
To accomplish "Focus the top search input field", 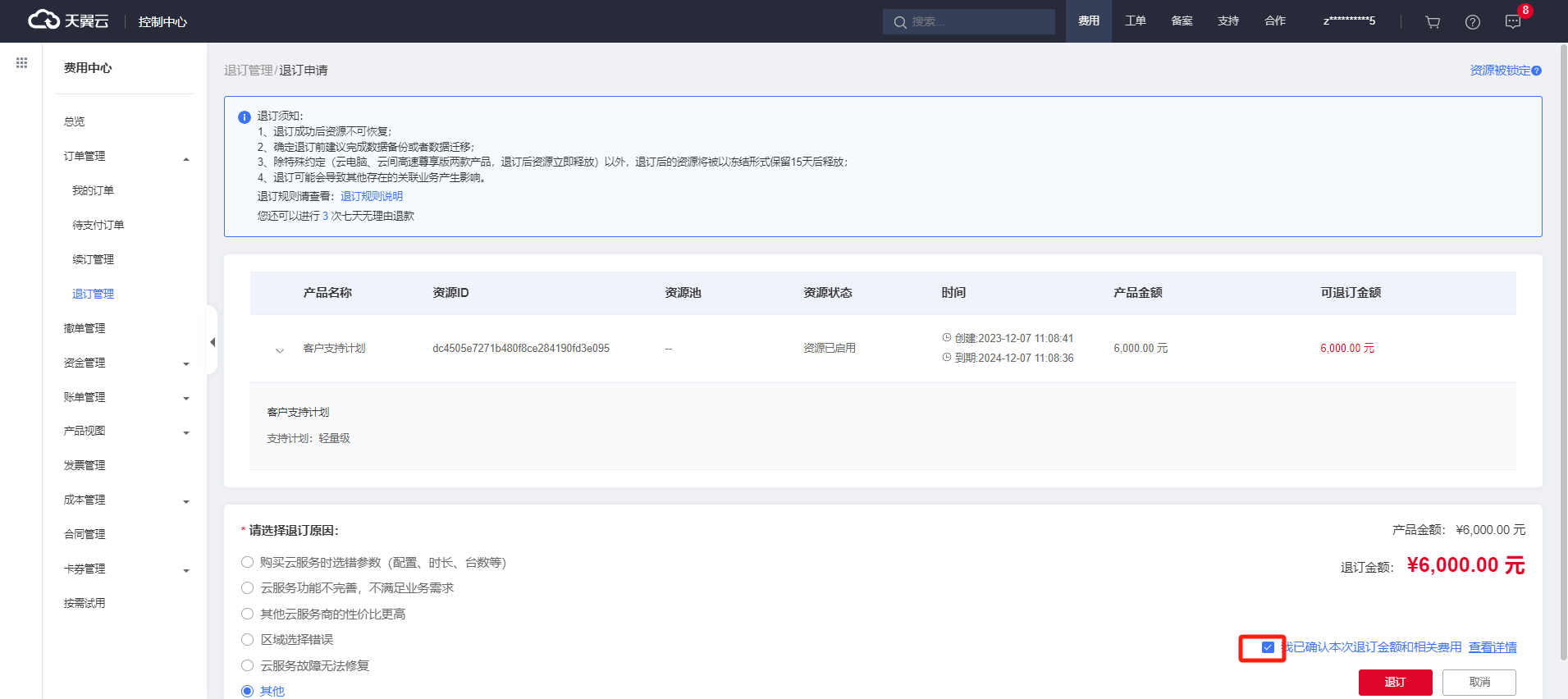I will click(976, 21).
